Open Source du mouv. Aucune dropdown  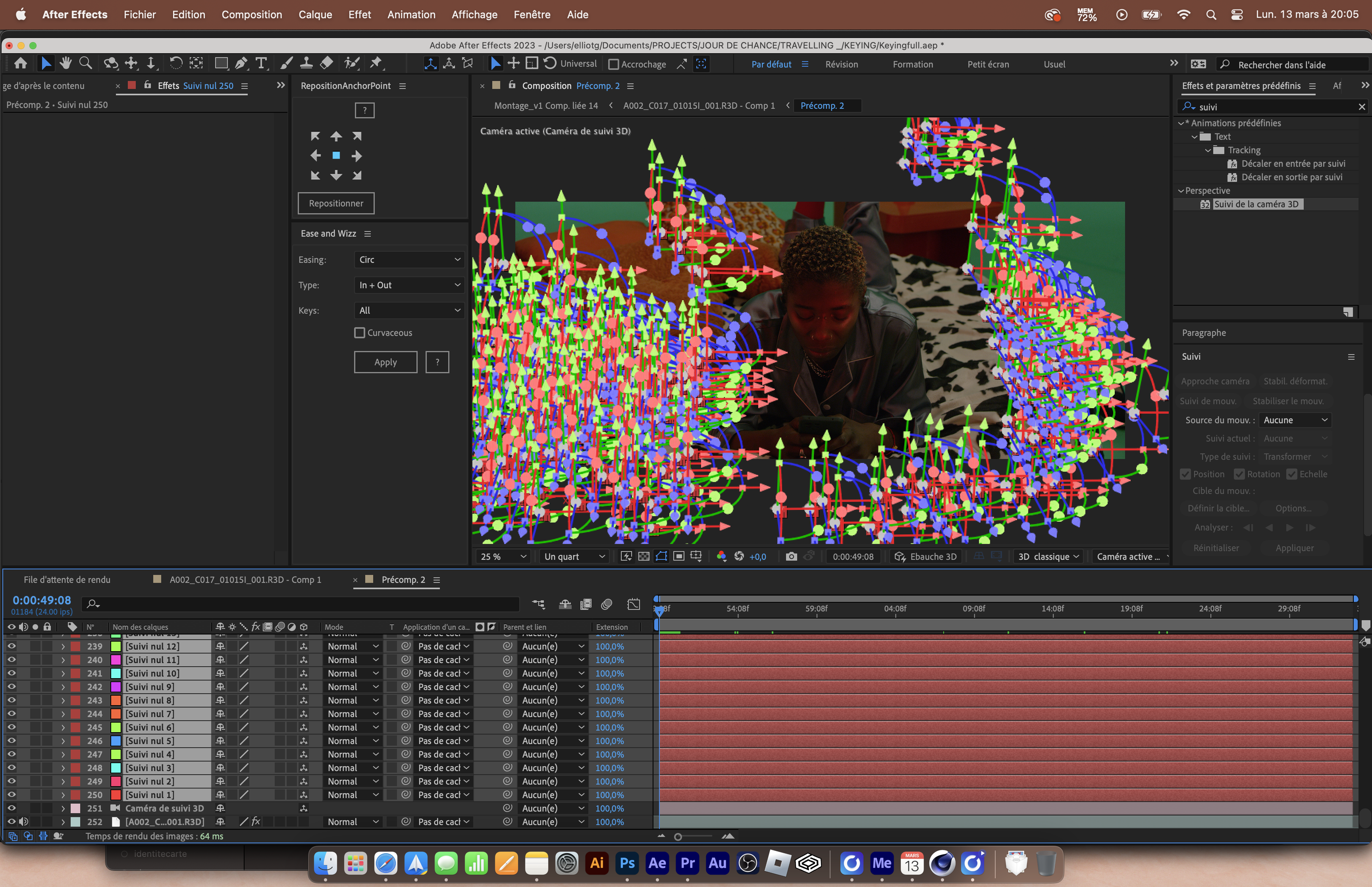1295,420
